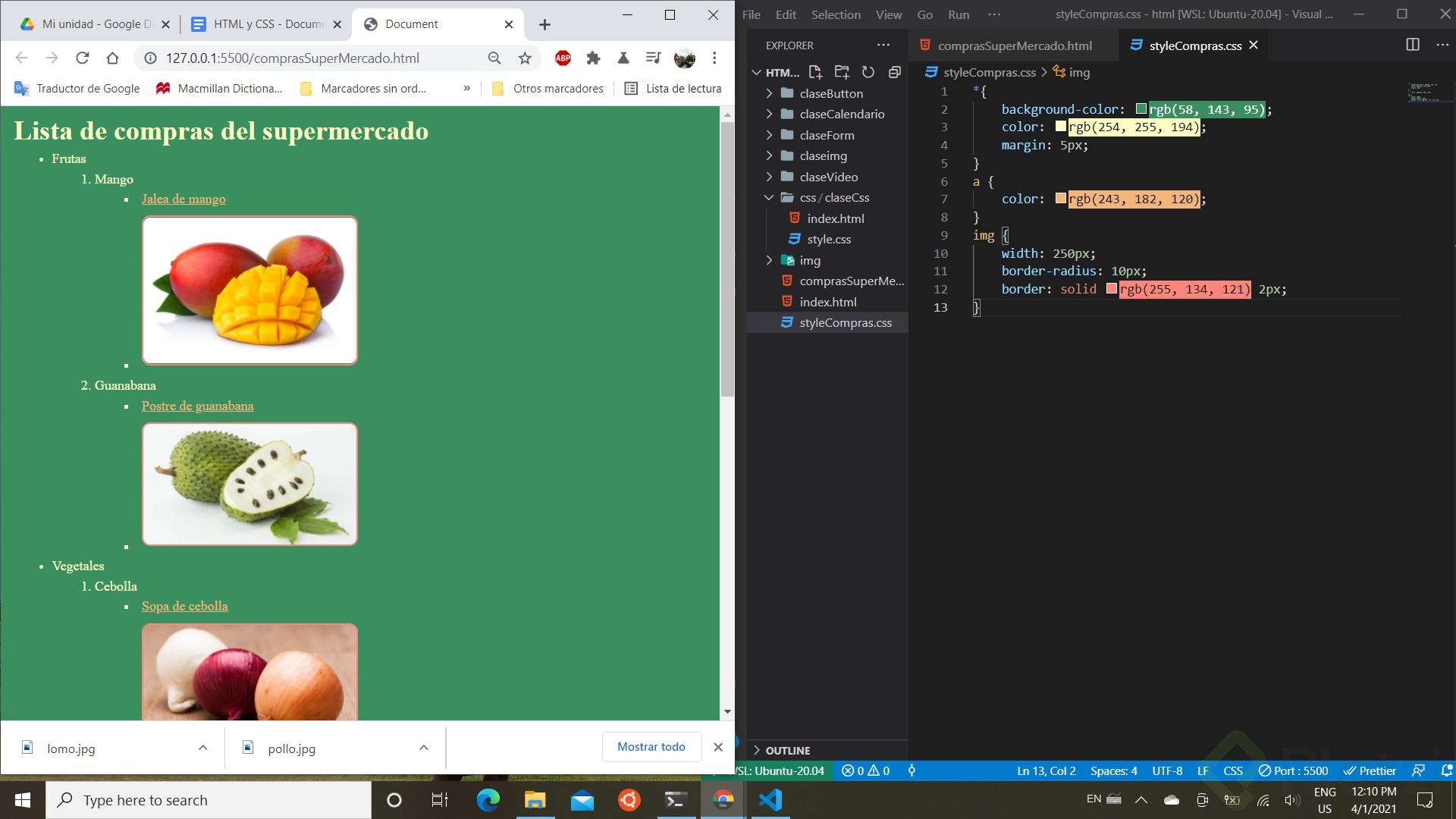Open Visual Studio Code from taskbar
Image resolution: width=1456 pixels, height=819 pixels.
[770, 800]
